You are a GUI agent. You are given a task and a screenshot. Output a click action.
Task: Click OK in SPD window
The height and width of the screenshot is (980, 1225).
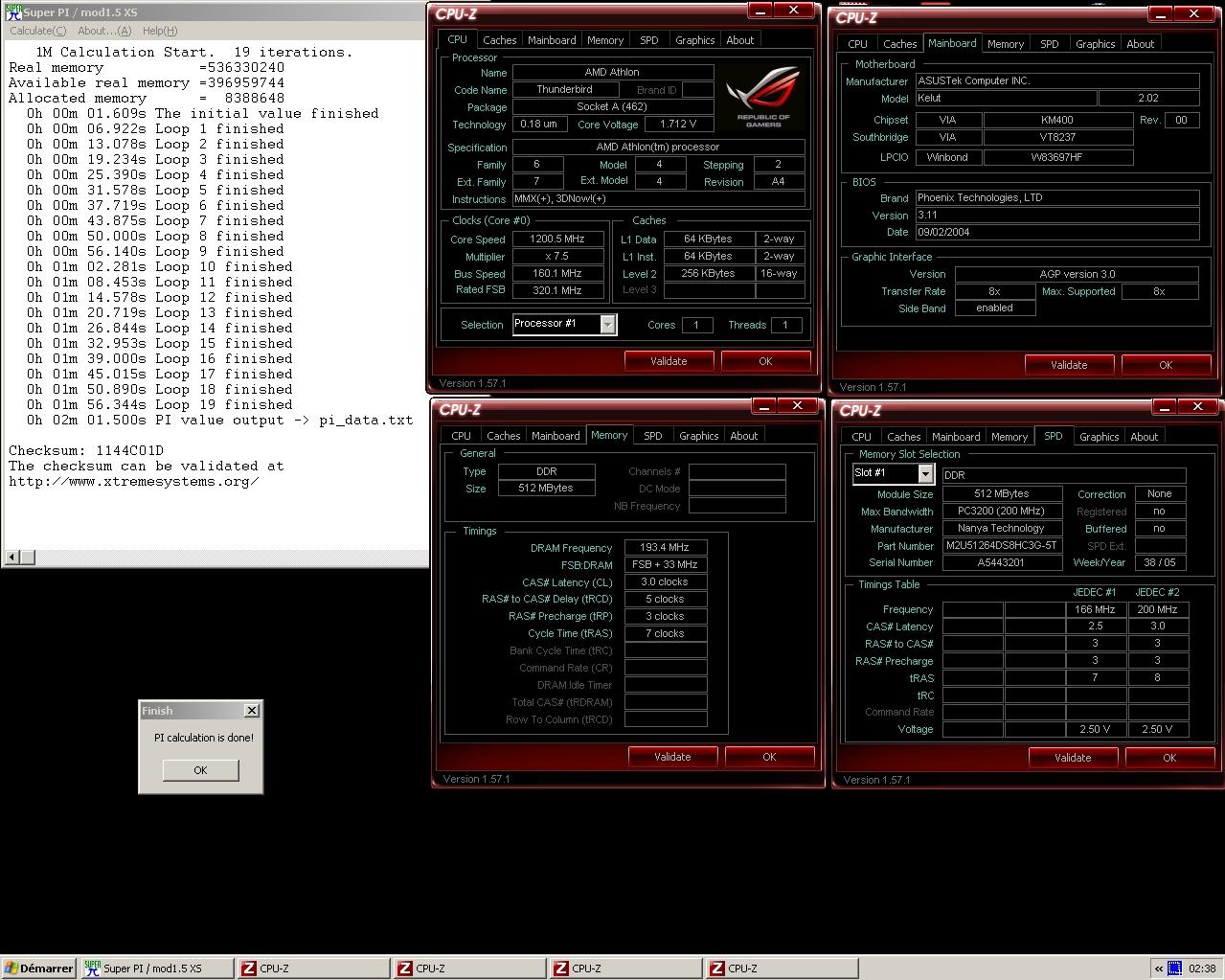[1169, 758]
